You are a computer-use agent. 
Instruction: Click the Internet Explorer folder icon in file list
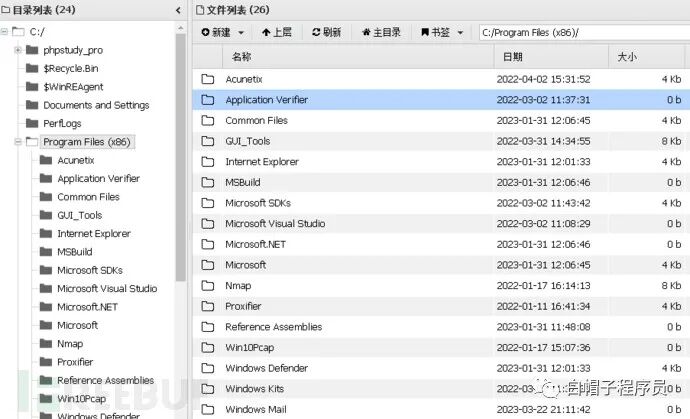208,162
